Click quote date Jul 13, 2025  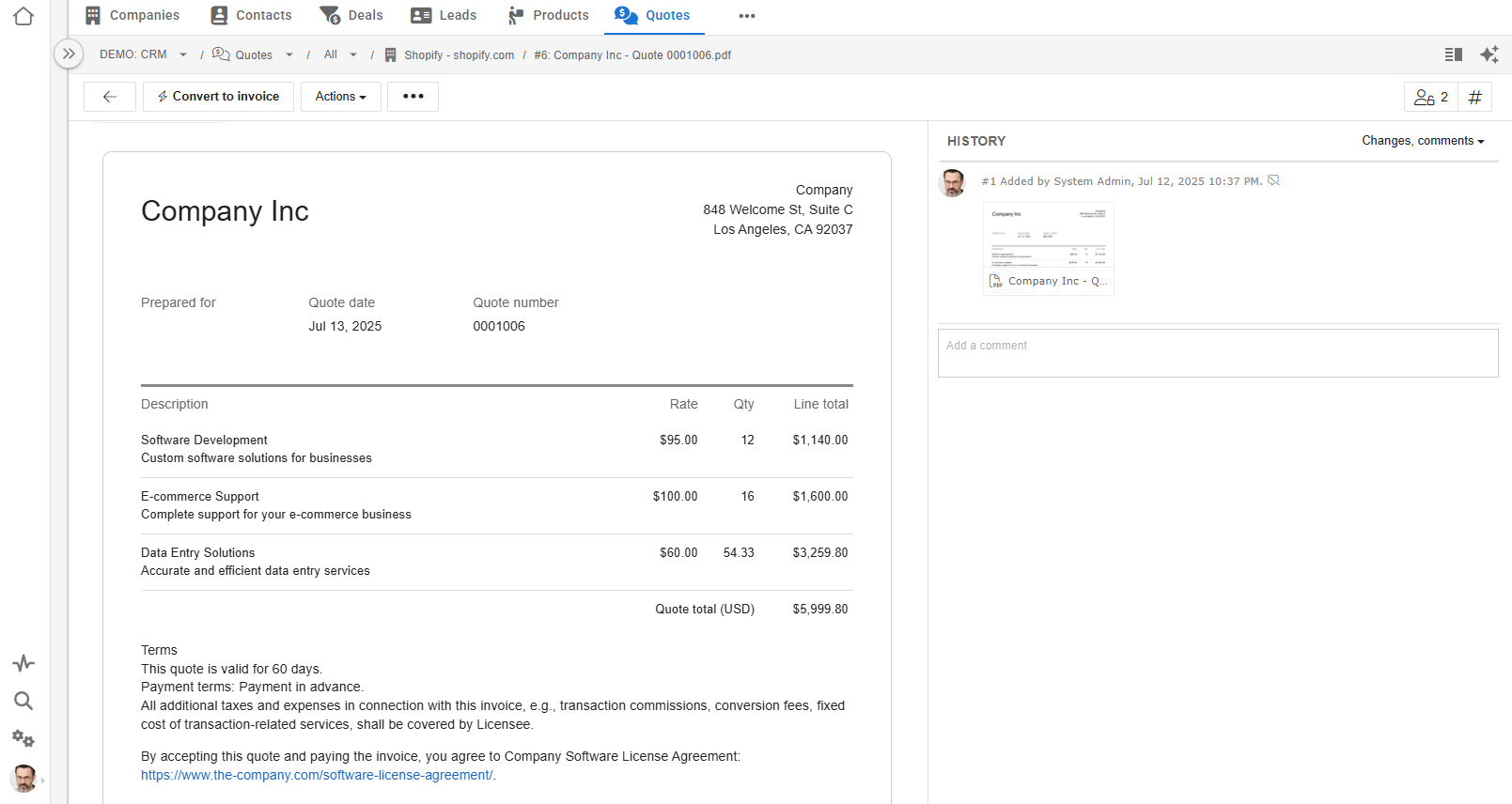click(345, 326)
